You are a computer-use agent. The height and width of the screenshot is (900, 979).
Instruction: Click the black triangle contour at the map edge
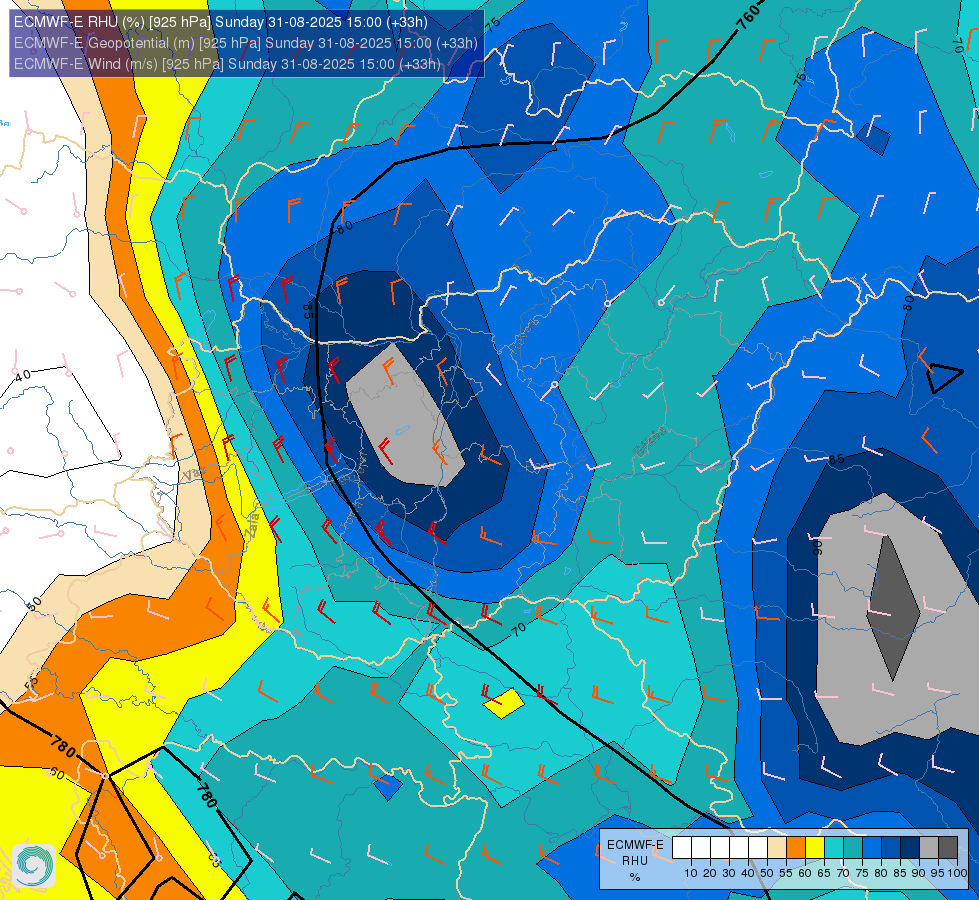click(x=943, y=377)
